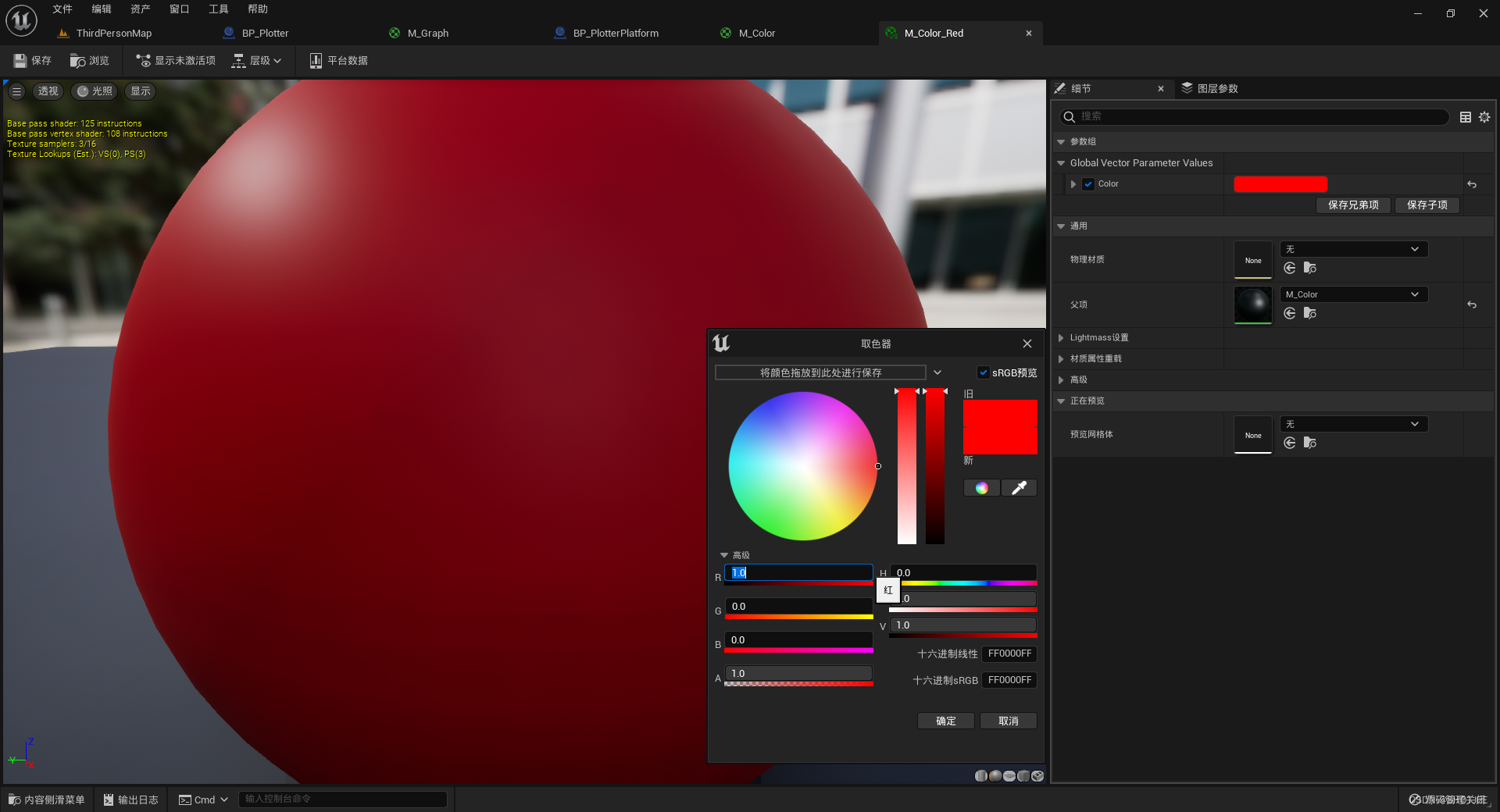Collapse Global Vector Parameter Values group
The height and width of the screenshot is (812, 1500).
(1061, 163)
